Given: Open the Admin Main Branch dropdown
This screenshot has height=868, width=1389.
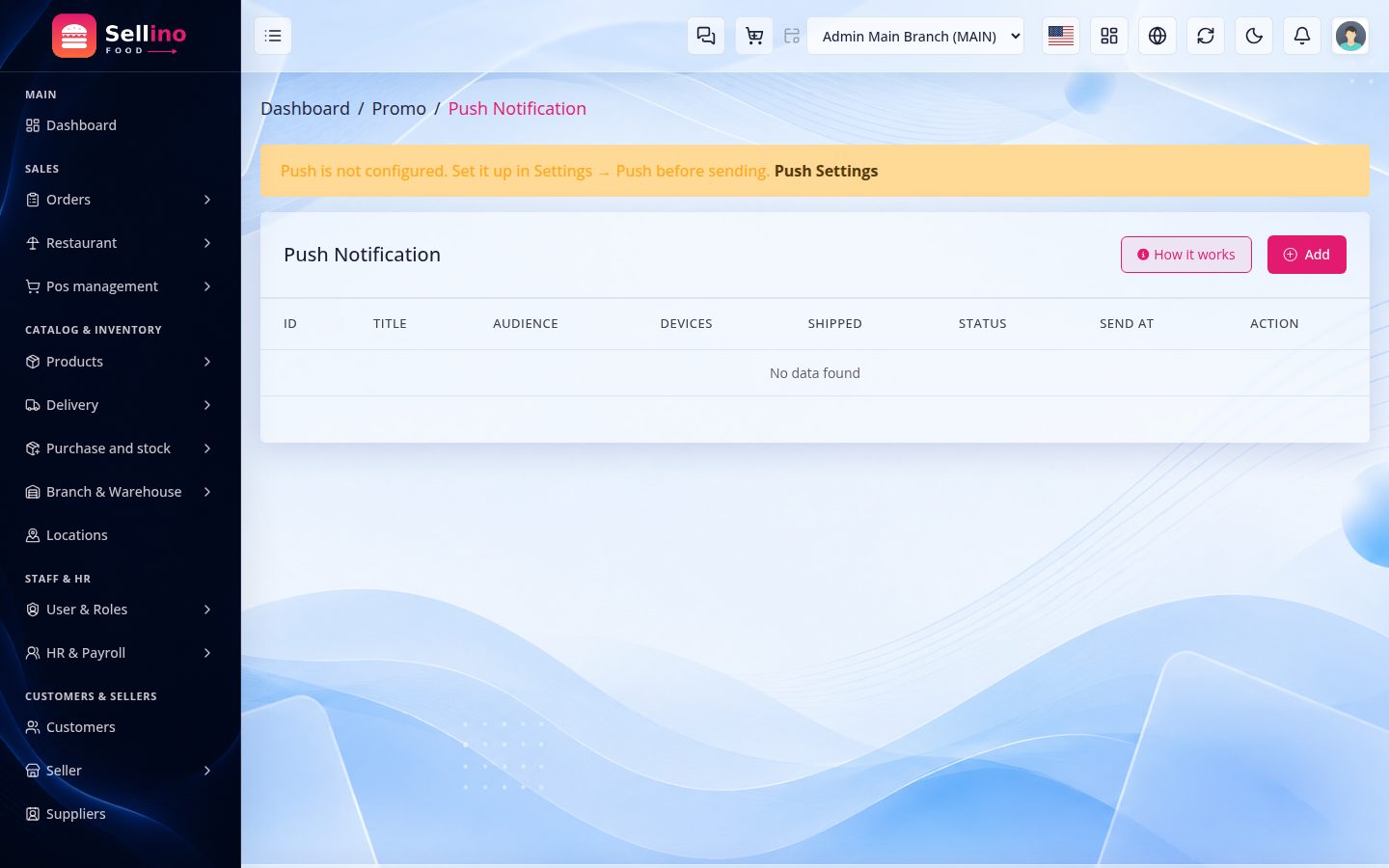Looking at the screenshot, I should [915, 36].
